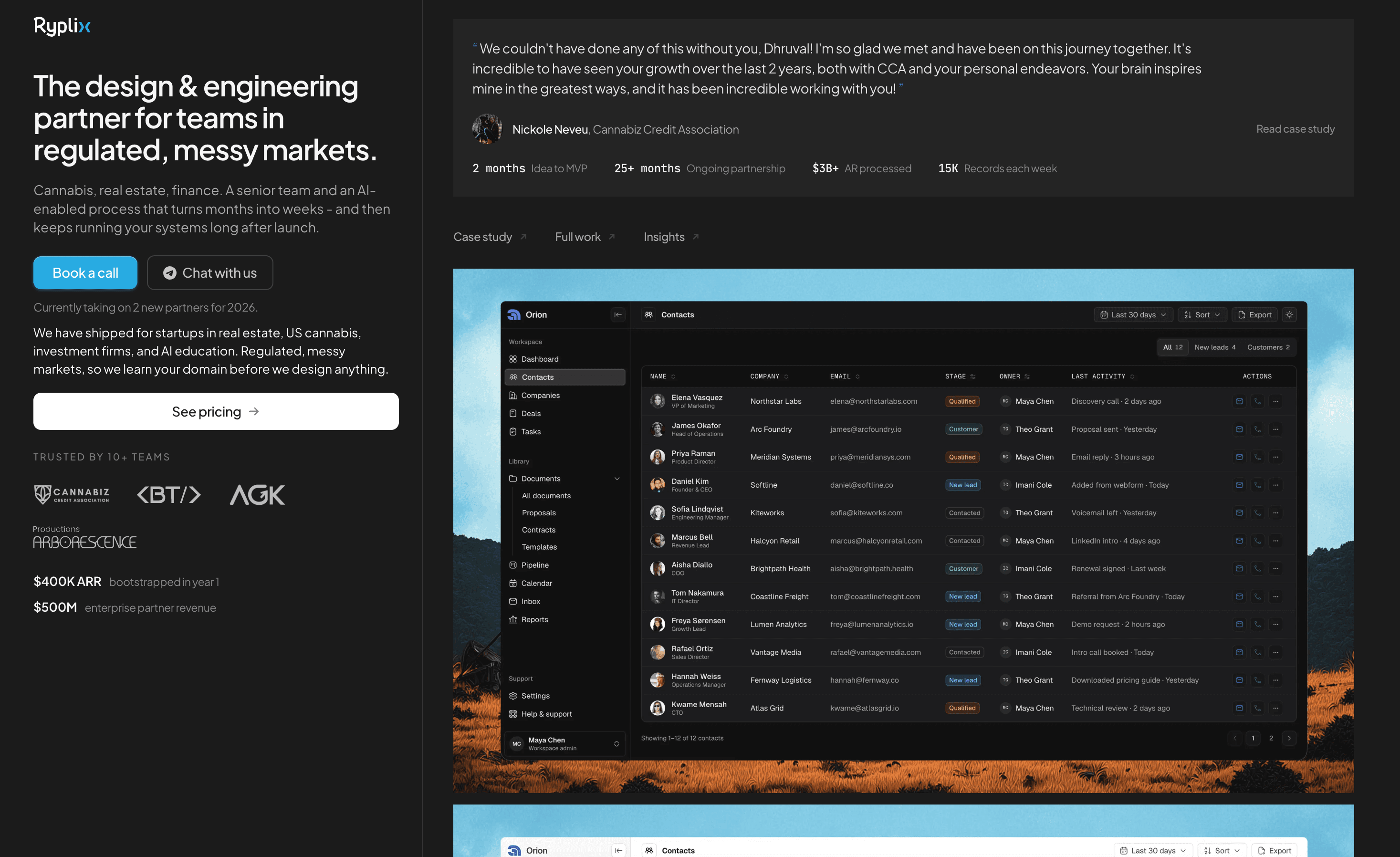The width and height of the screenshot is (1400, 857).
Task: Click the See pricing button
Action: (x=216, y=411)
